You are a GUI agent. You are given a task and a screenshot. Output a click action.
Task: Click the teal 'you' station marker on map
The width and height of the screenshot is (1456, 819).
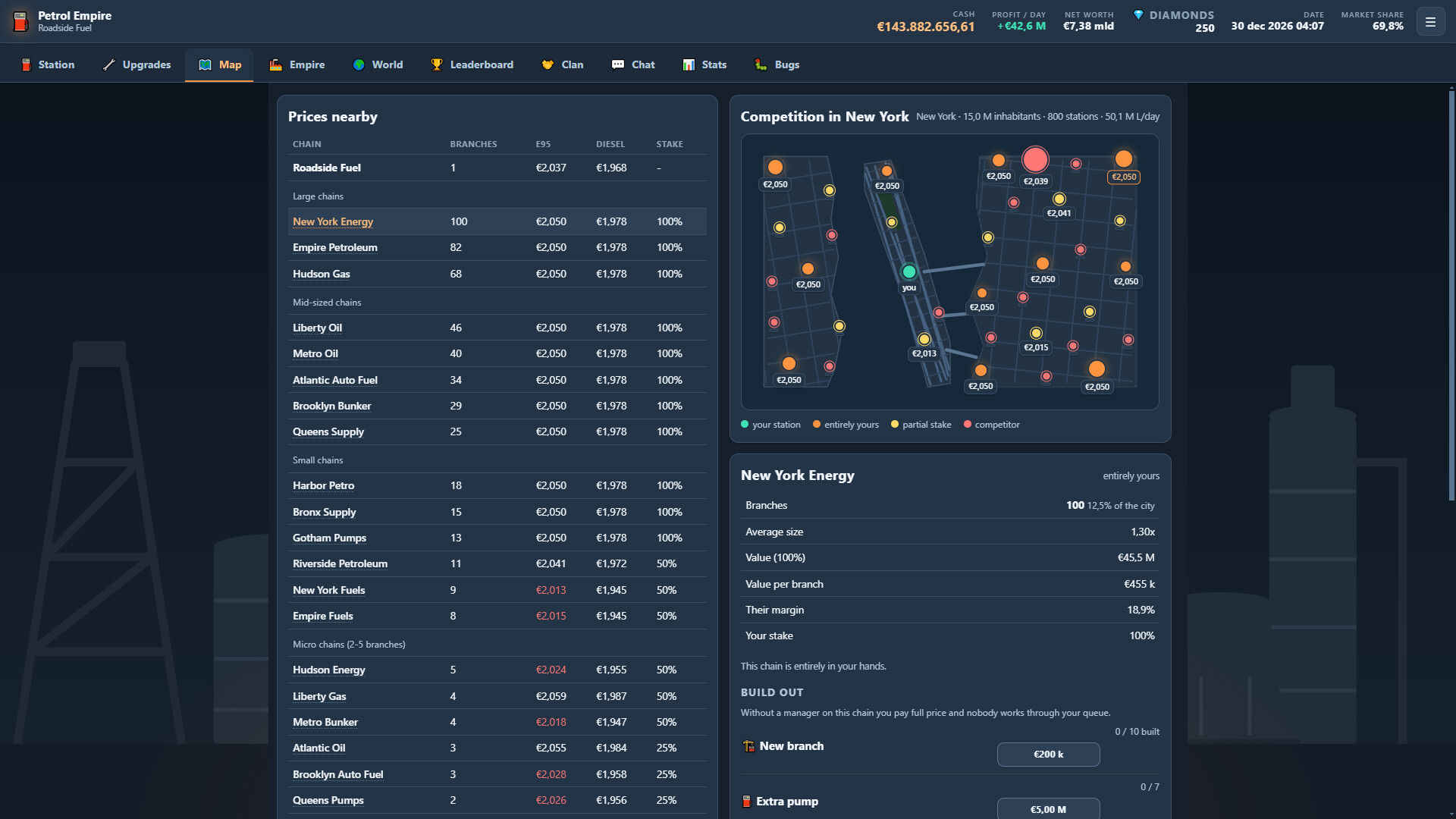909,271
